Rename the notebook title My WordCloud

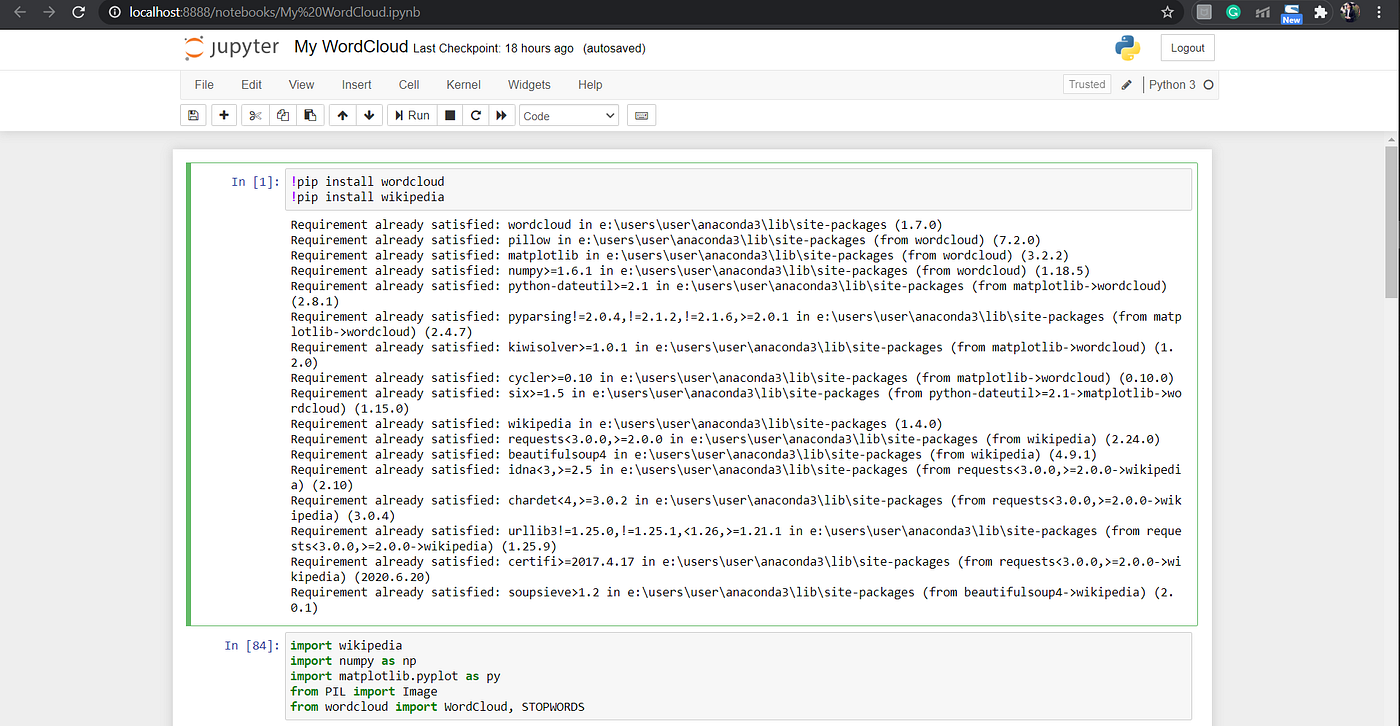click(351, 47)
